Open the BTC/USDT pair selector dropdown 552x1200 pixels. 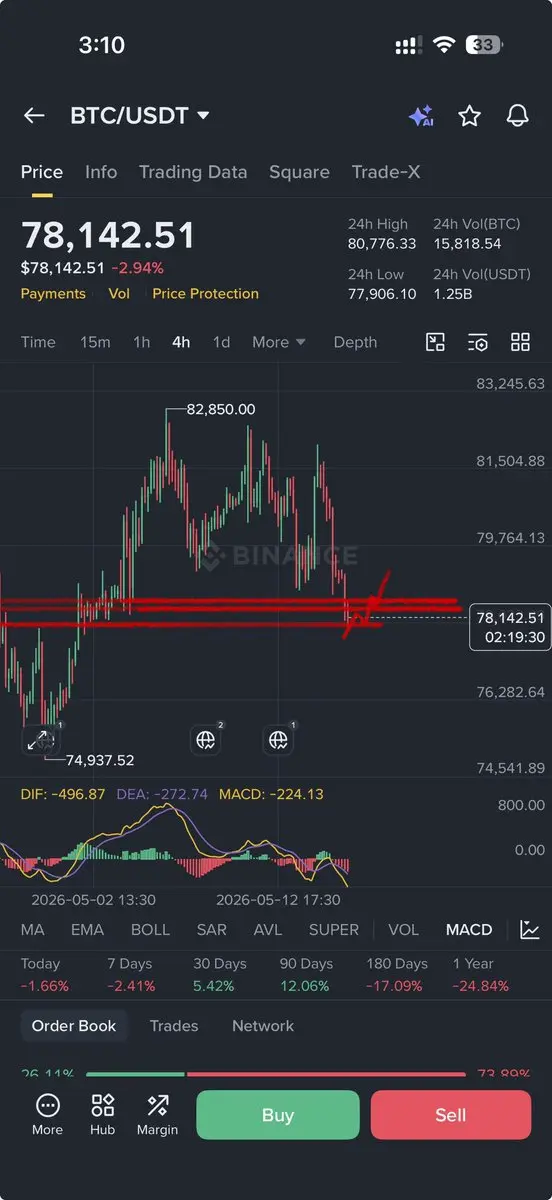[x=140, y=116]
